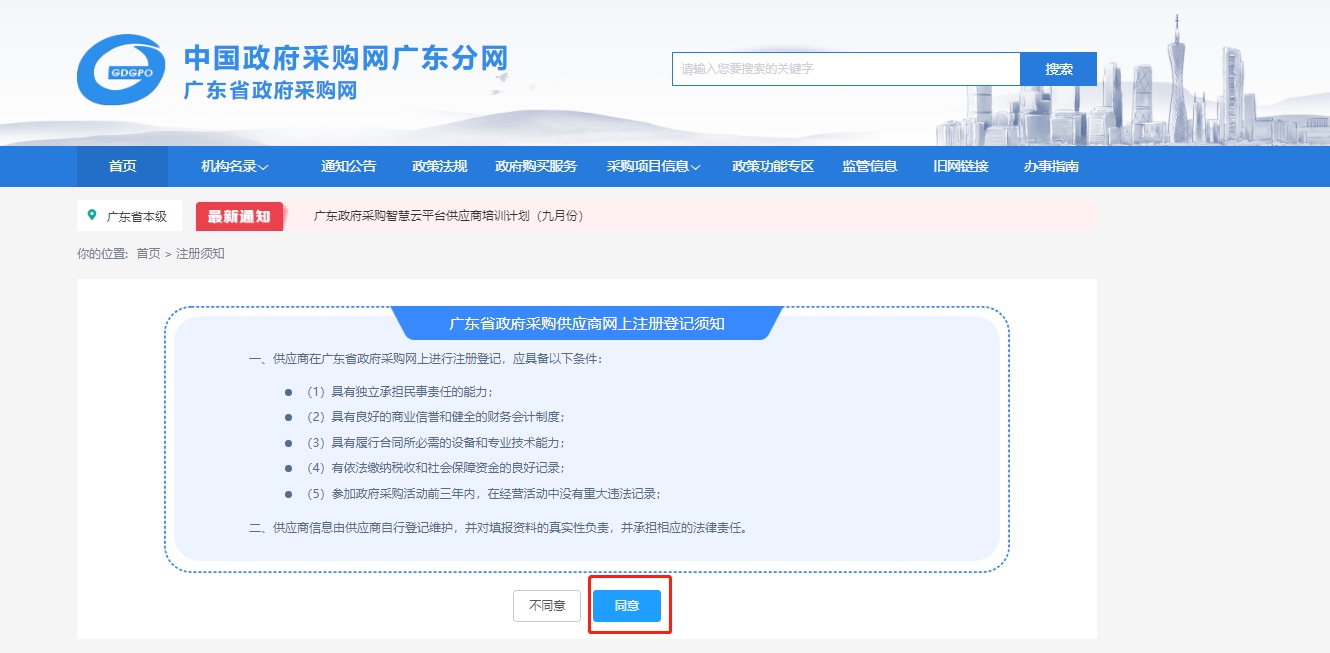Expand the 采购项目信息 dropdown menu
Image resolution: width=1330 pixels, height=653 pixels.
[654, 166]
